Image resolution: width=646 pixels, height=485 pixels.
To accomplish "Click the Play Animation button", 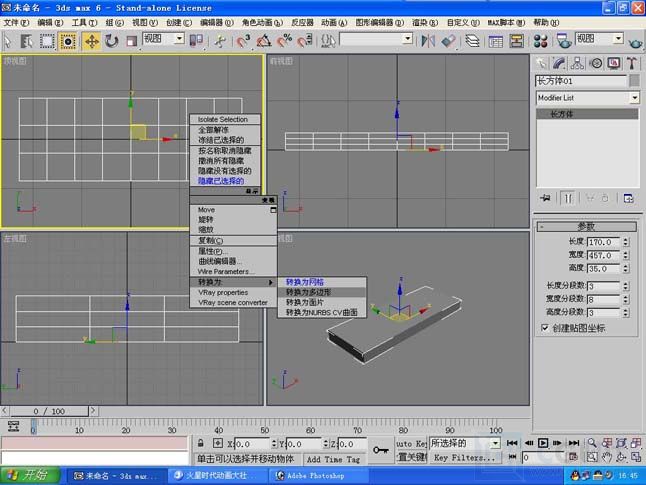I will (543, 443).
